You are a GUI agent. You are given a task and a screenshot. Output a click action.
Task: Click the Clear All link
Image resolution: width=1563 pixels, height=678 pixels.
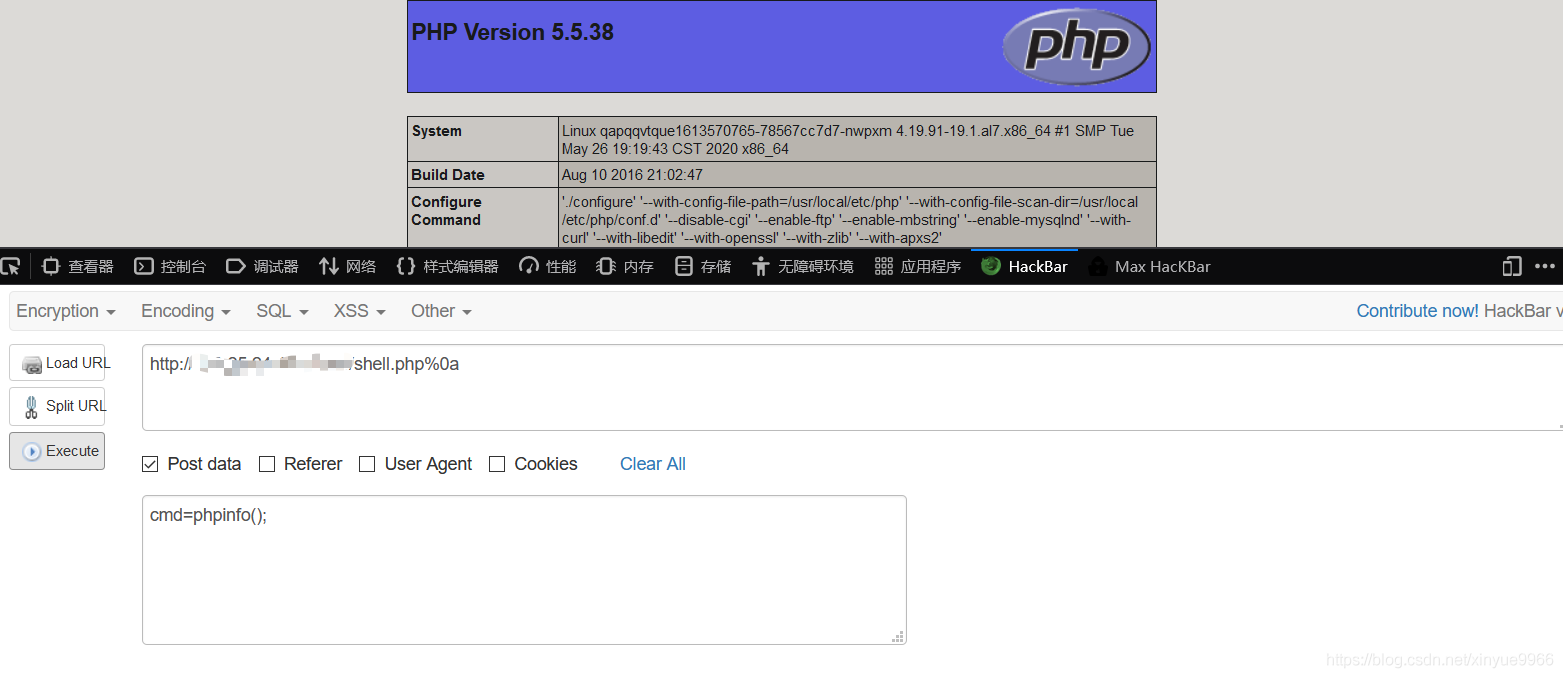coord(653,464)
